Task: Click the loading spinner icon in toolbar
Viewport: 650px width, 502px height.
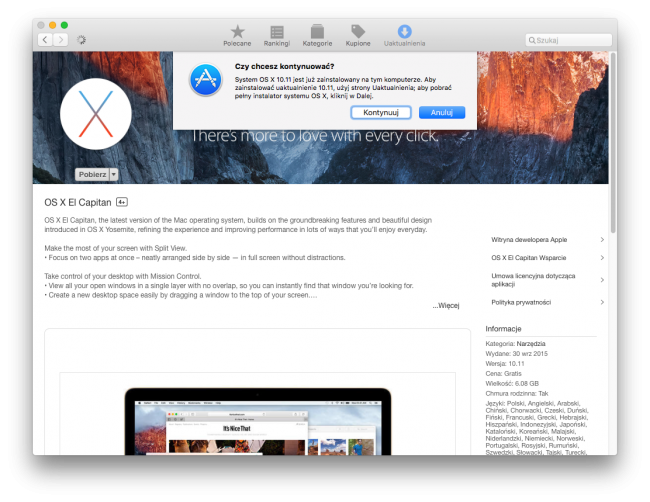Action: [81, 40]
